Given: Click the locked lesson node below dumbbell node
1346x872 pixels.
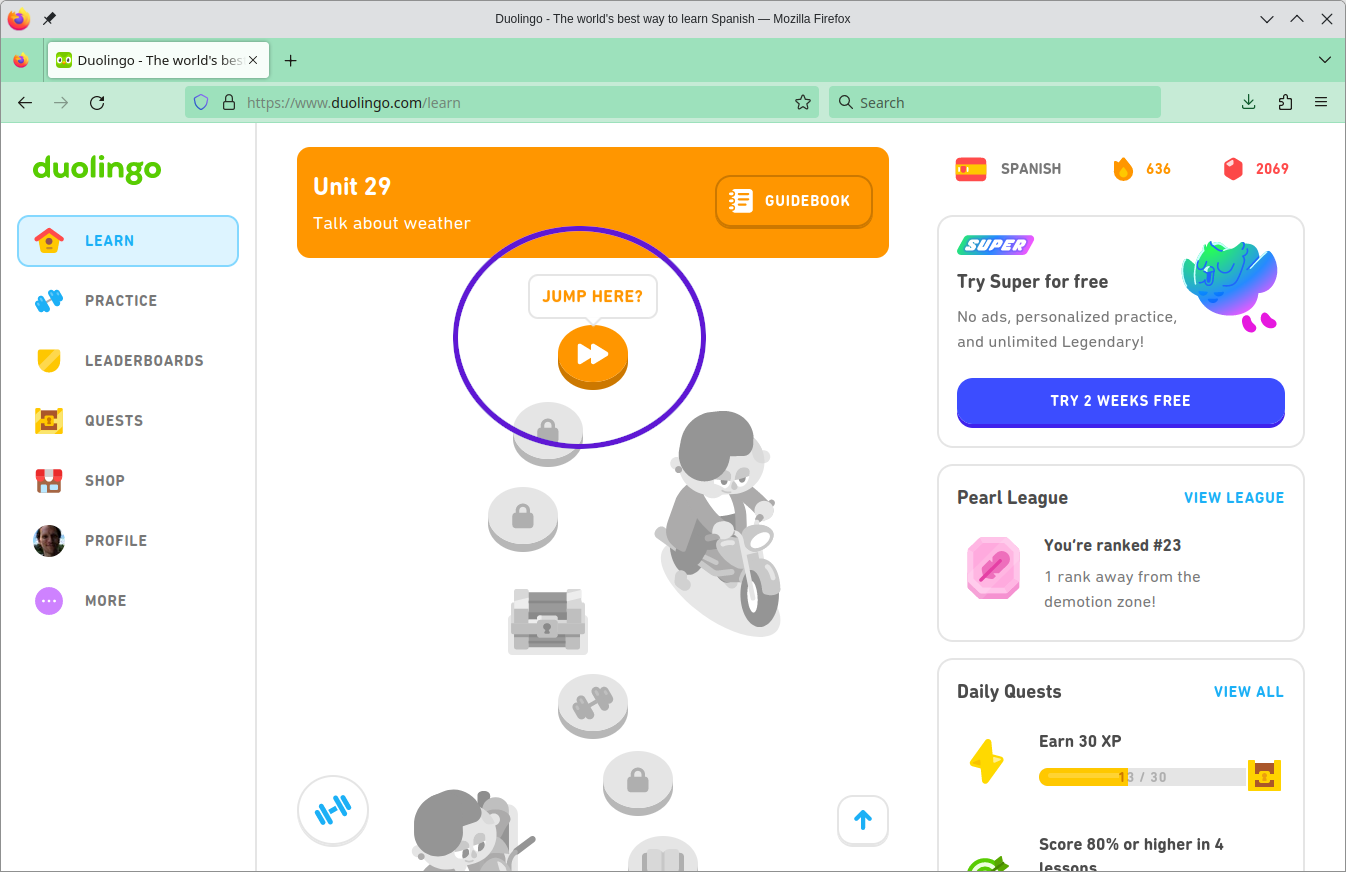Looking at the screenshot, I should tap(638, 783).
